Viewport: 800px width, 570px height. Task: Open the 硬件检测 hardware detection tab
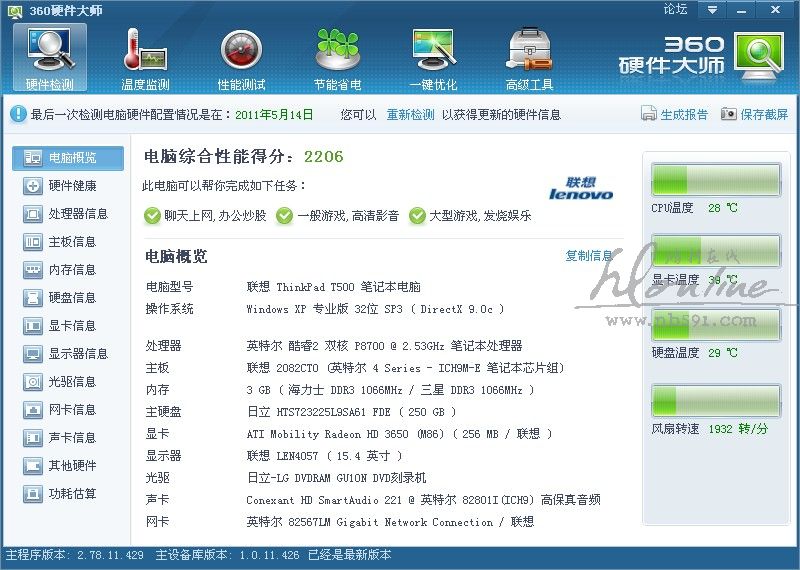coord(50,58)
